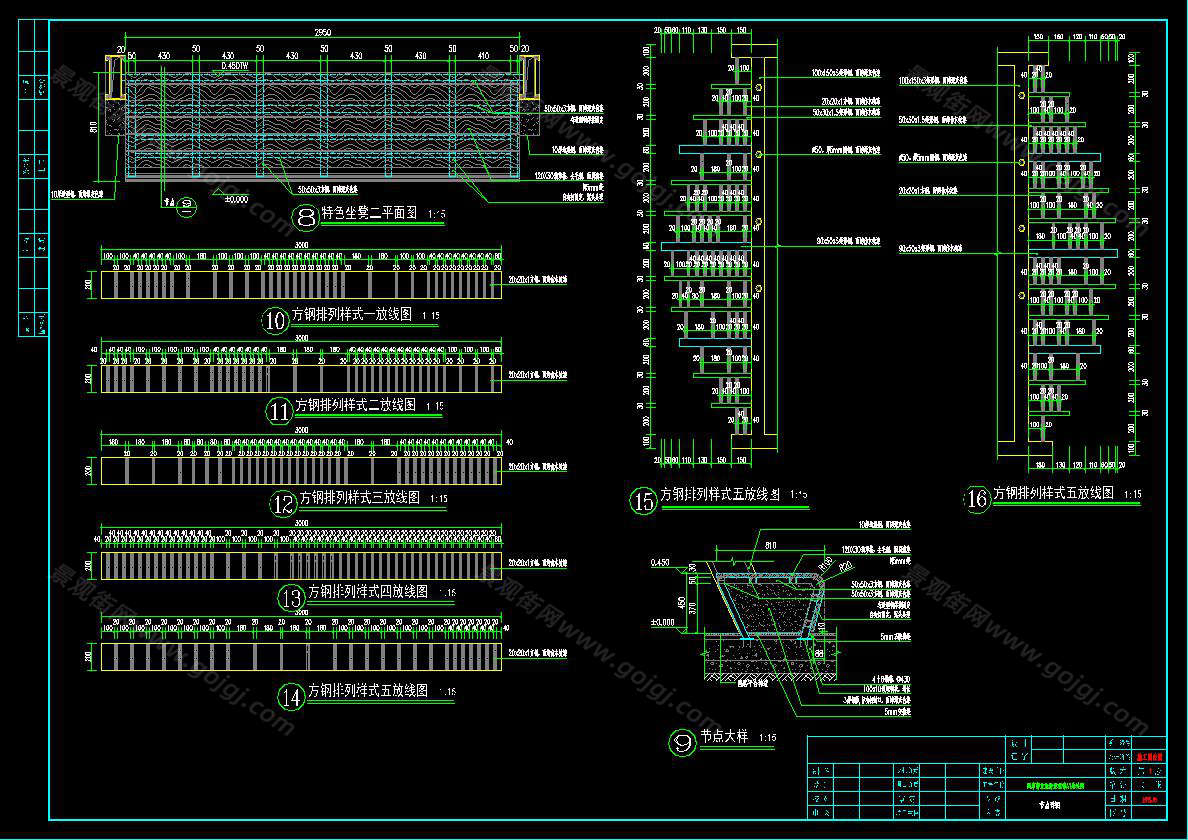
Task: Click the circled number 14 drawing marker
Action: tap(291, 696)
